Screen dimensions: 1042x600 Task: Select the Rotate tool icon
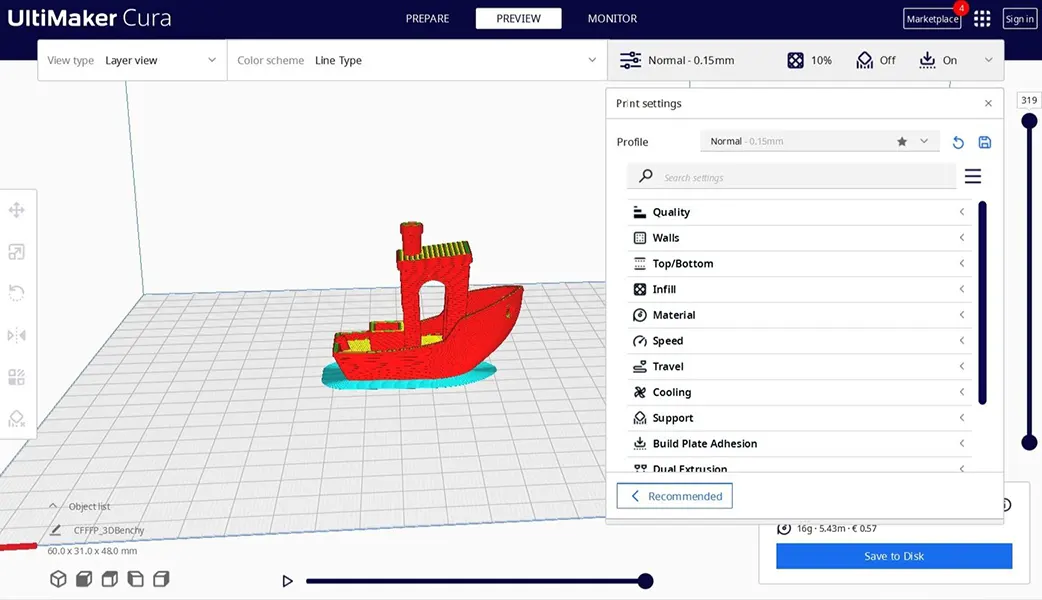point(16,293)
